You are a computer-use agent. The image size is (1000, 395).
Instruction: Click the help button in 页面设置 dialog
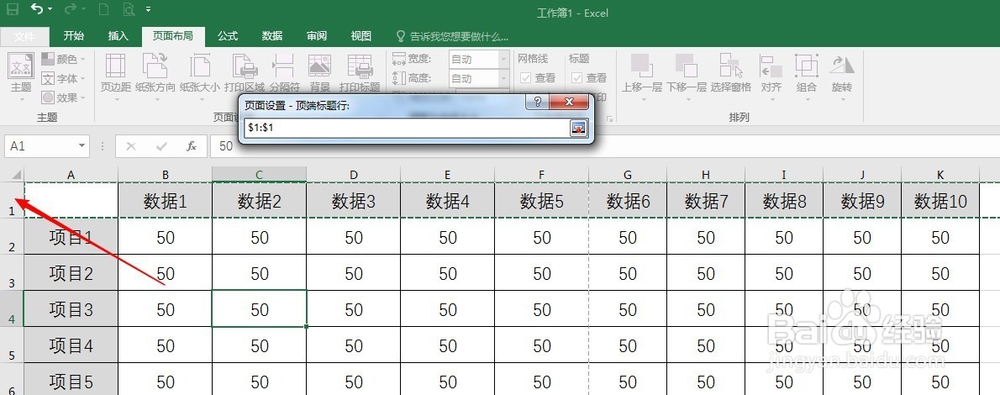[x=538, y=102]
